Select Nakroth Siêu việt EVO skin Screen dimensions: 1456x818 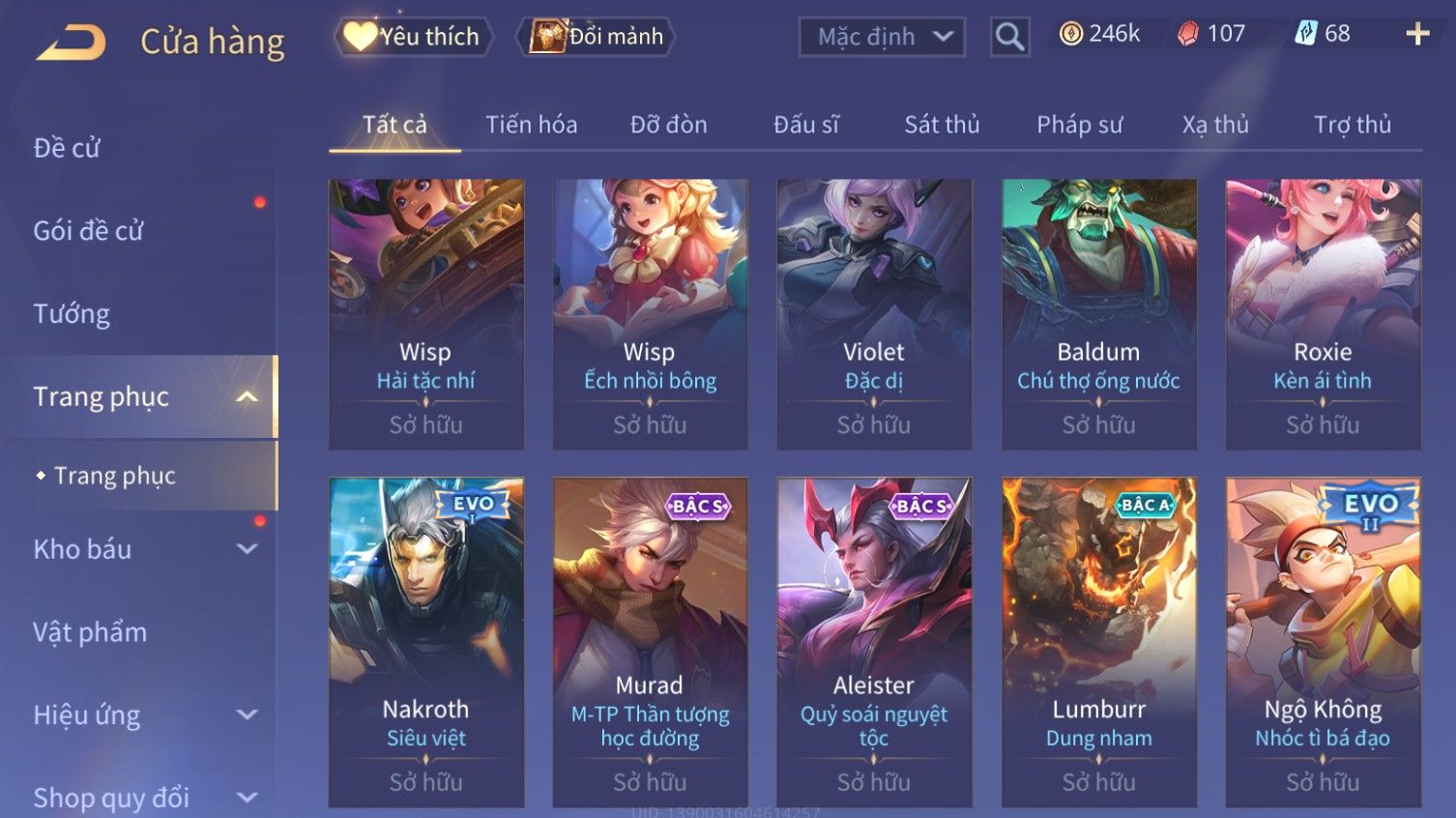(426, 642)
